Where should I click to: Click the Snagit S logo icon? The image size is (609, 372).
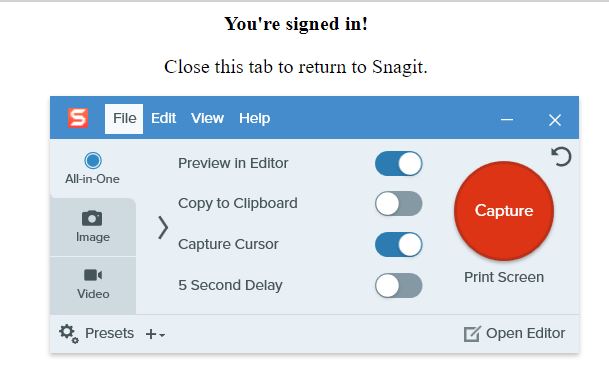(x=78, y=118)
